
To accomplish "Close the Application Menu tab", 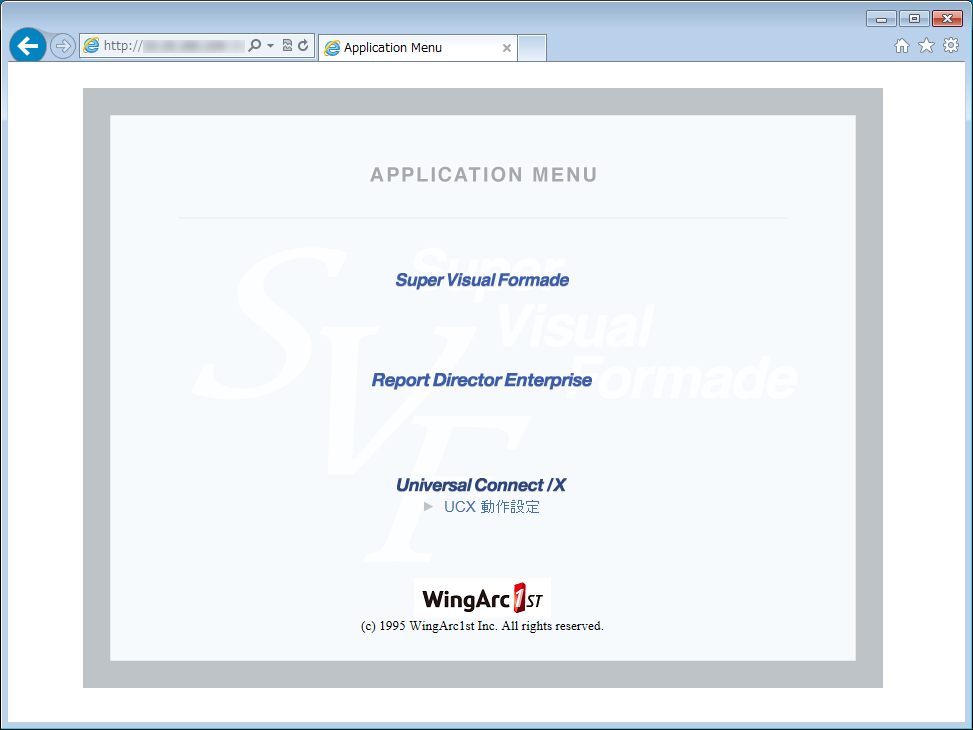I will coord(506,48).
